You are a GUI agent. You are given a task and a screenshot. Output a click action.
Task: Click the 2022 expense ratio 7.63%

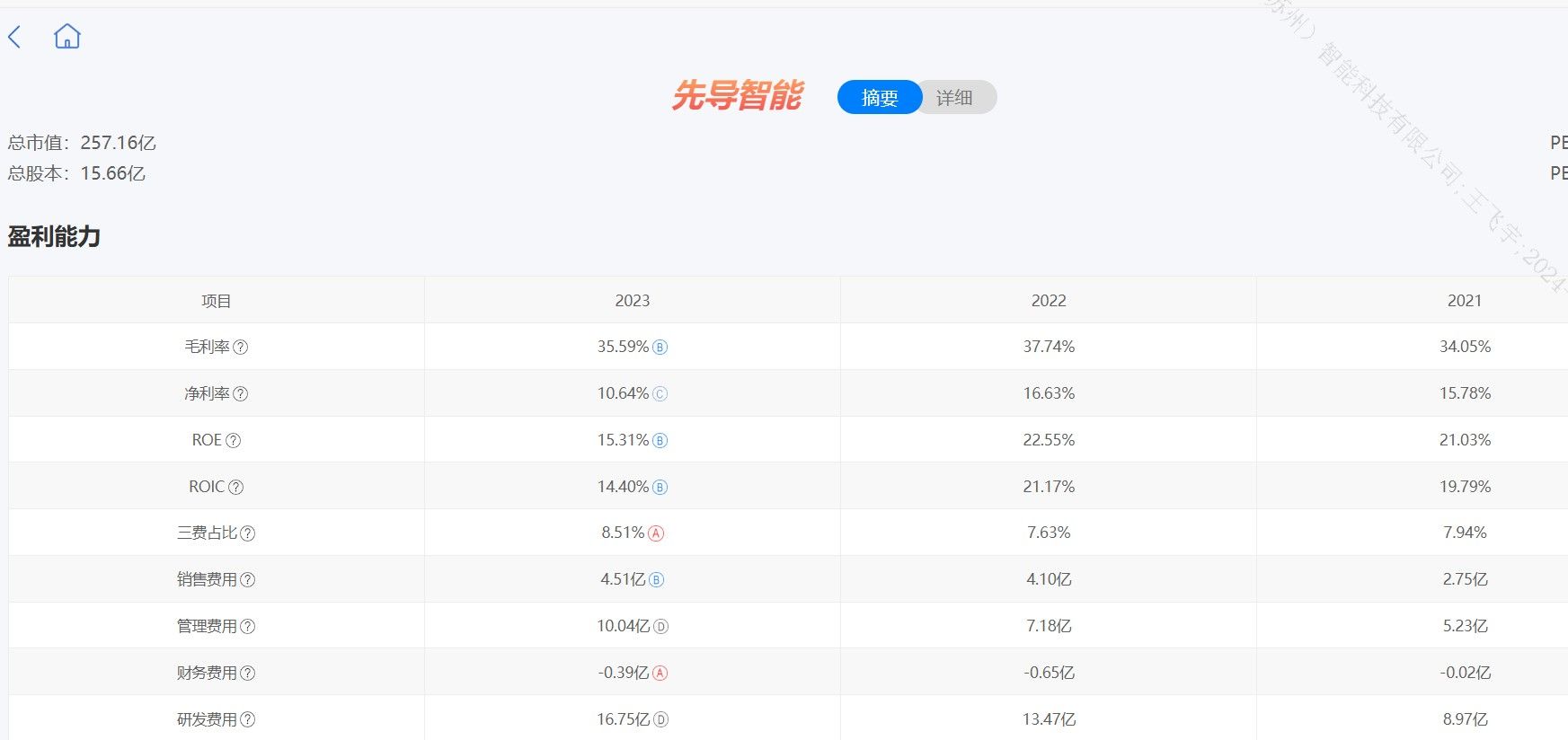click(x=1049, y=533)
